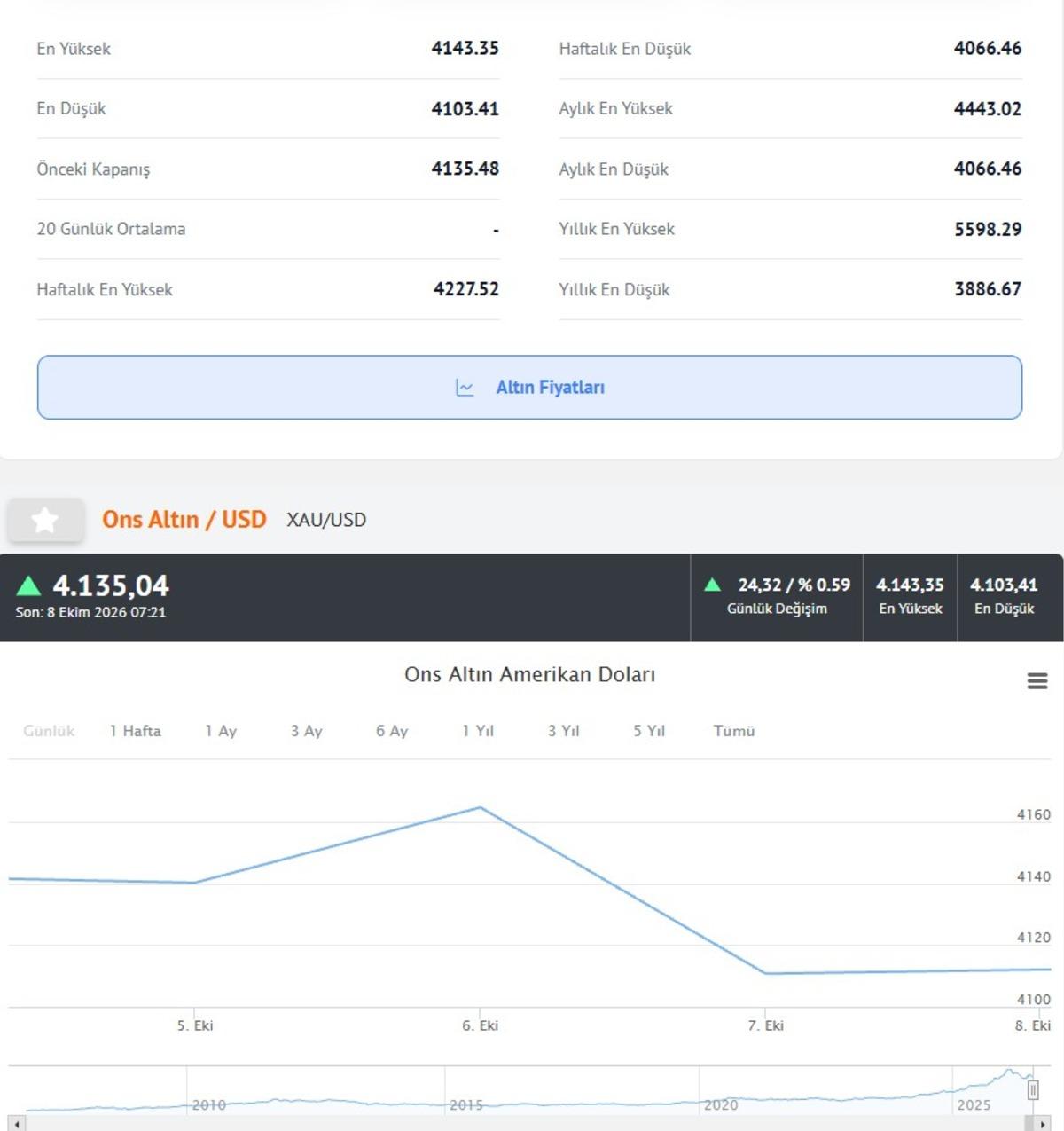This screenshot has height=1131, width=1064.
Task: Click the Önceki Kapanış value 4135.48
Action: click(465, 169)
